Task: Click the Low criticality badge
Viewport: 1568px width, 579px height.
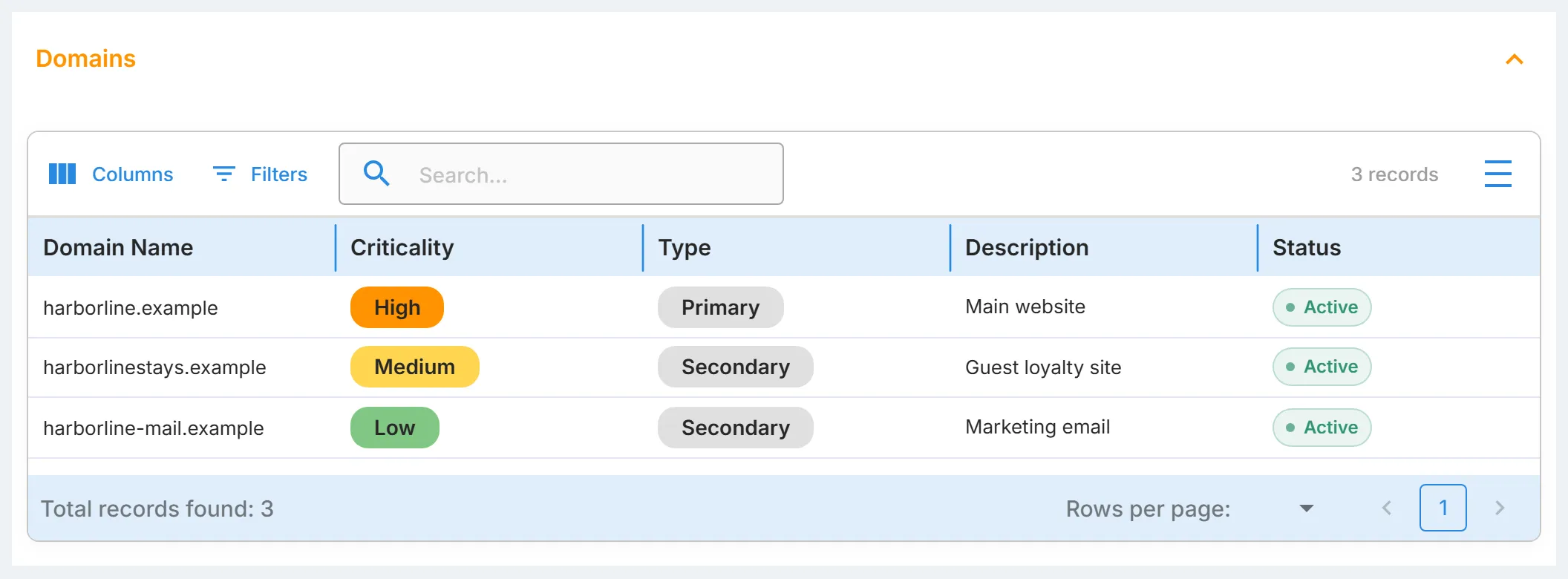Action: (x=395, y=428)
